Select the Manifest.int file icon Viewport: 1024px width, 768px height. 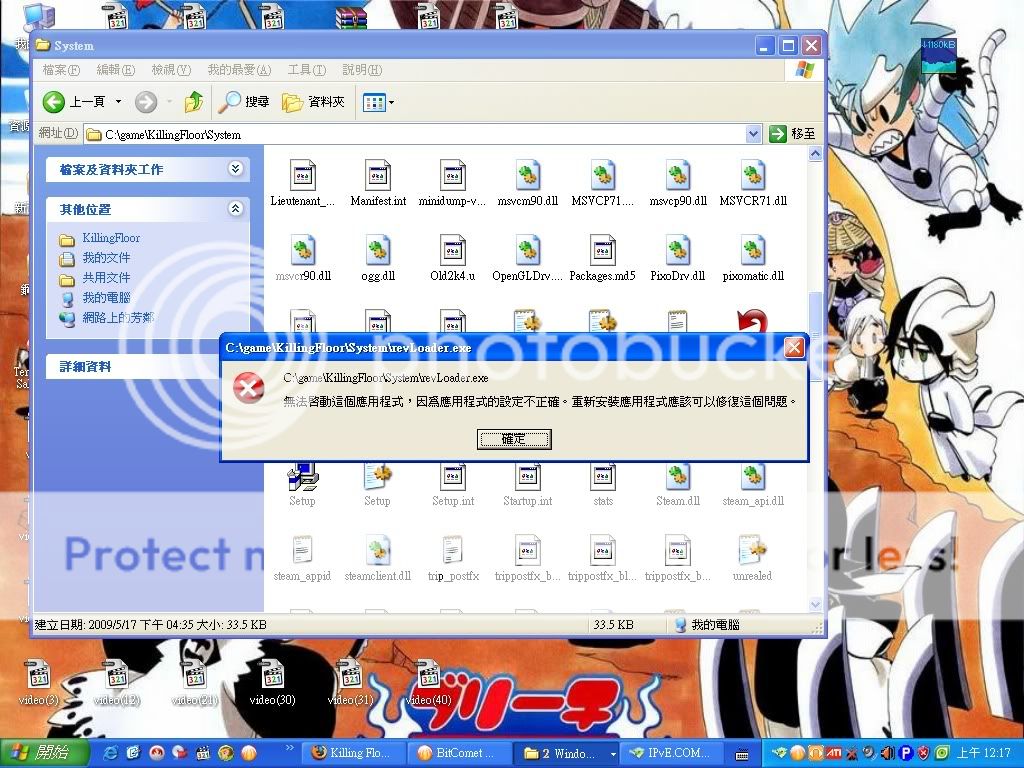pyautogui.click(x=377, y=176)
